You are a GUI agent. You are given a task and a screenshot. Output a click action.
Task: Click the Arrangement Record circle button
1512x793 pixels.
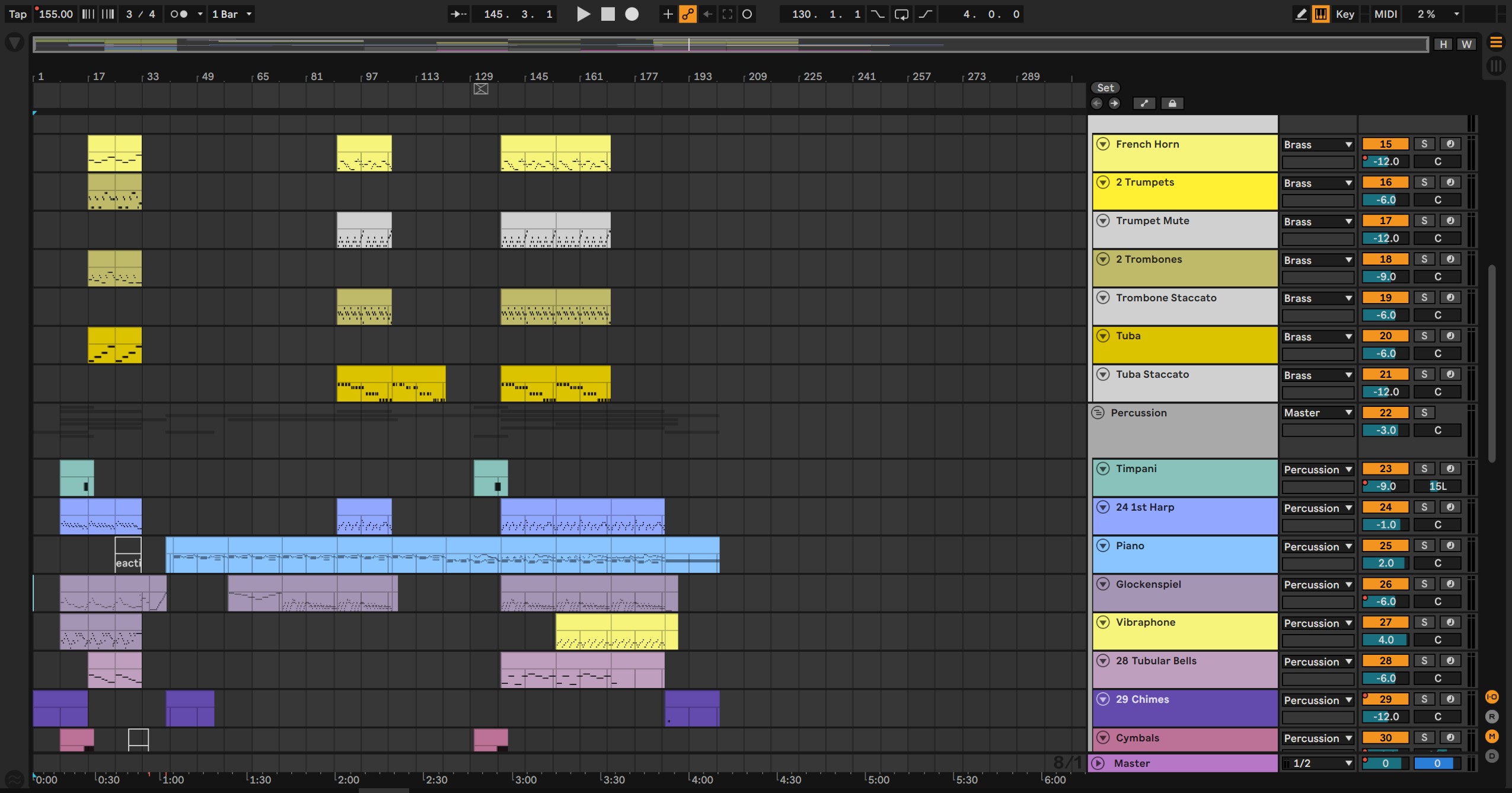632,14
